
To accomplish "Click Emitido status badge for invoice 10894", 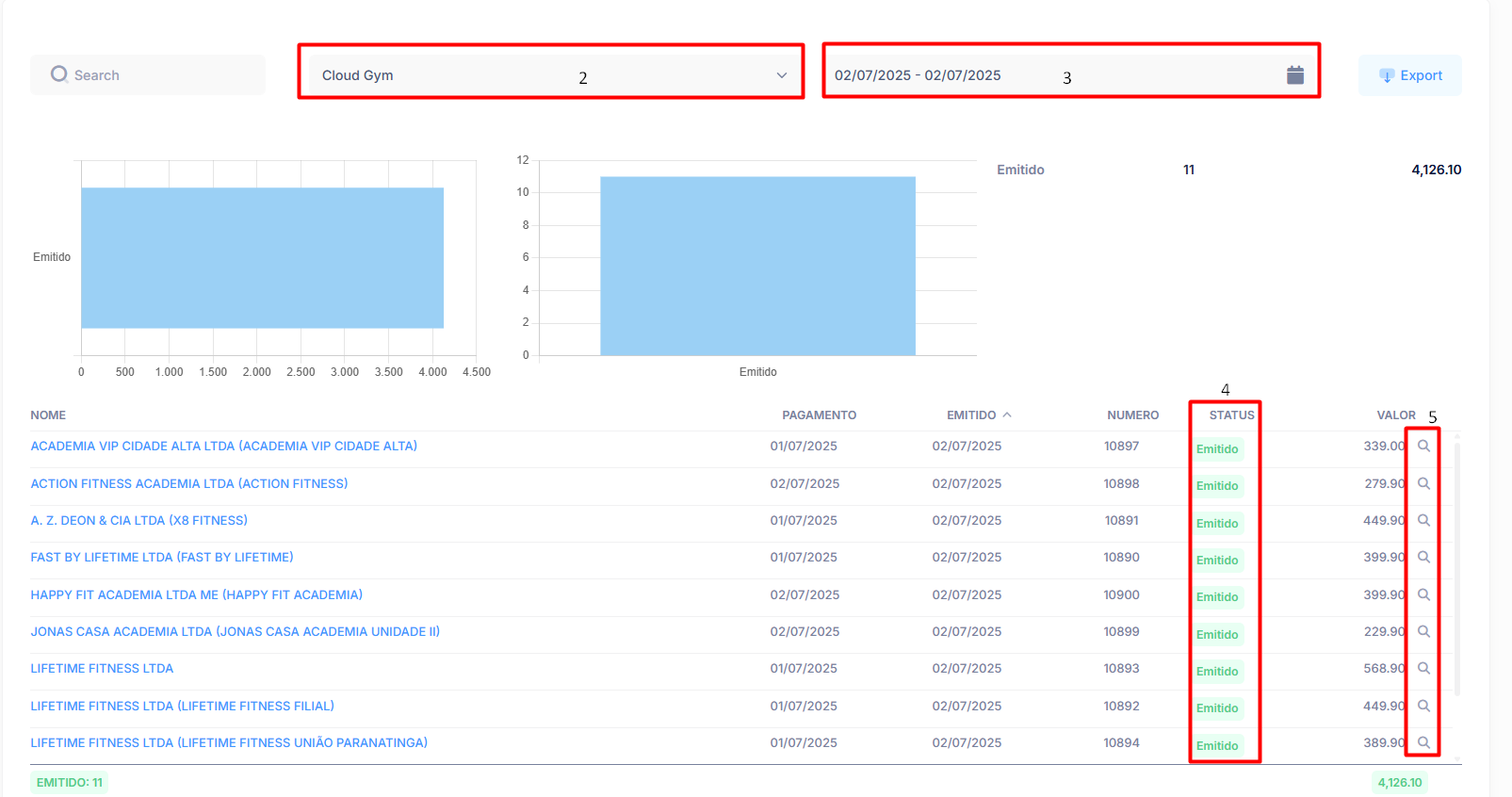I will click(x=1217, y=746).
